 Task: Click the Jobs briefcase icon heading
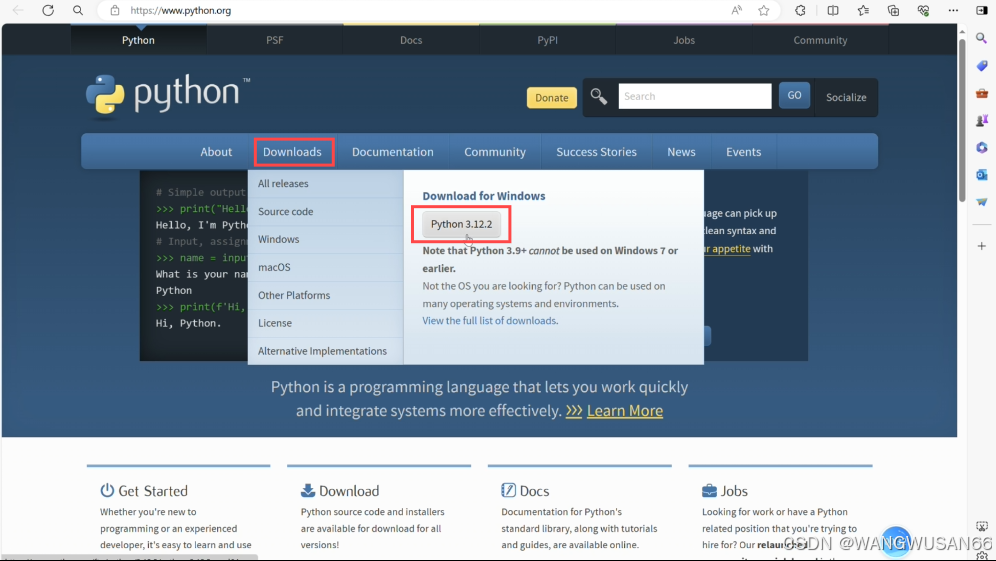coord(709,490)
